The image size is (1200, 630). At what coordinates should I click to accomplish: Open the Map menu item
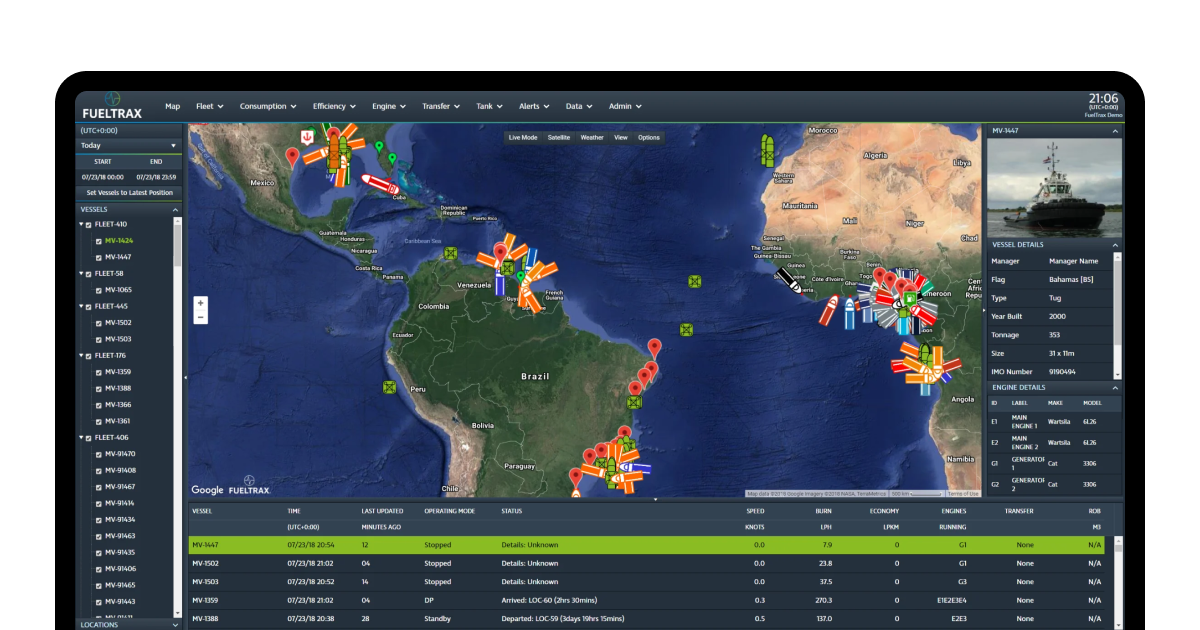173,106
